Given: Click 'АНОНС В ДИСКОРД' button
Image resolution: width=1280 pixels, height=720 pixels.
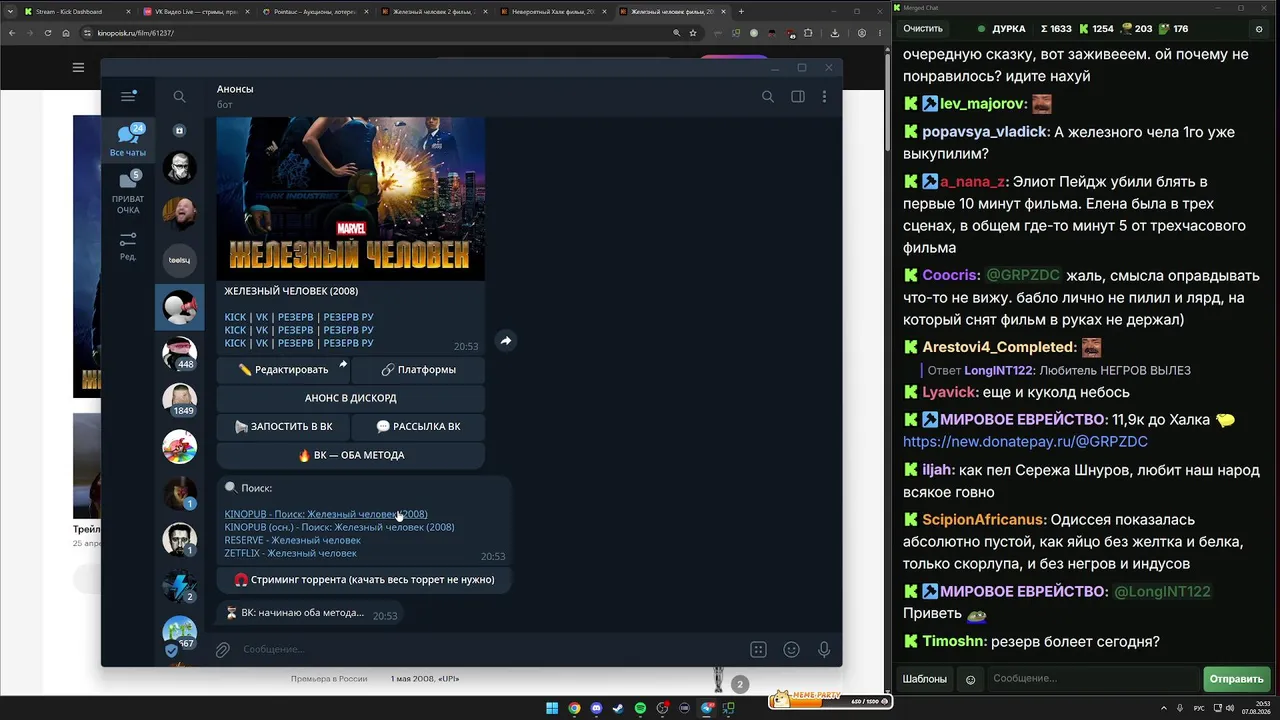Looking at the screenshot, I should pyautogui.click(x=351, y=398).
